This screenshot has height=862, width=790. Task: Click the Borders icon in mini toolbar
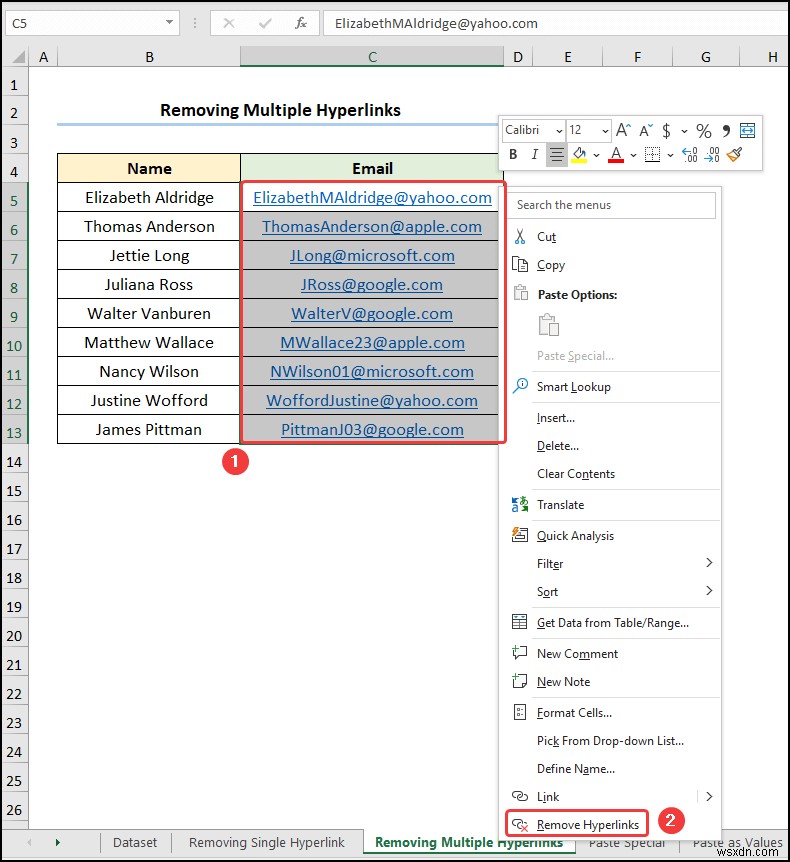653,154
